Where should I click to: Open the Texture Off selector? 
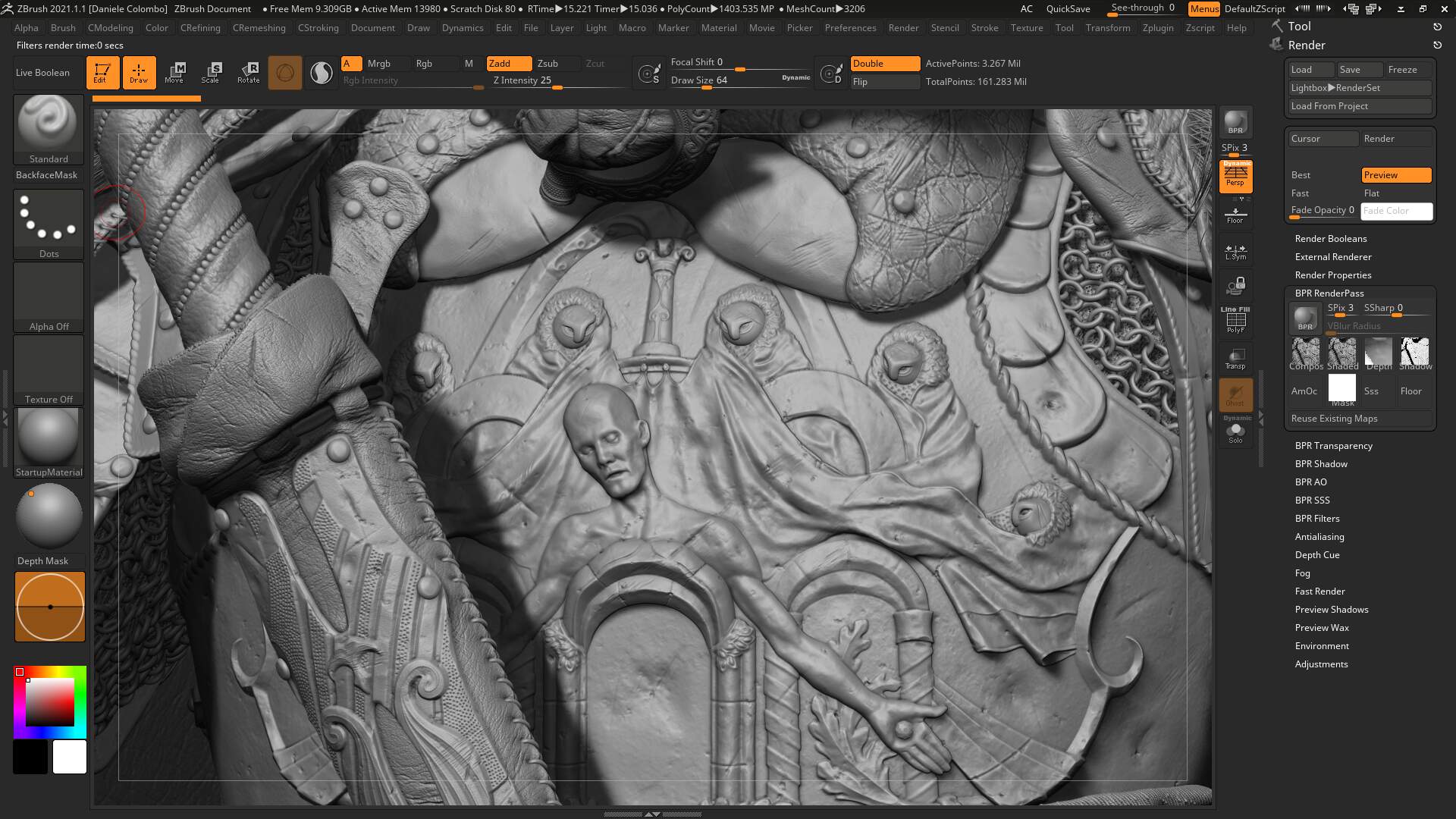(x=49, y=369)
